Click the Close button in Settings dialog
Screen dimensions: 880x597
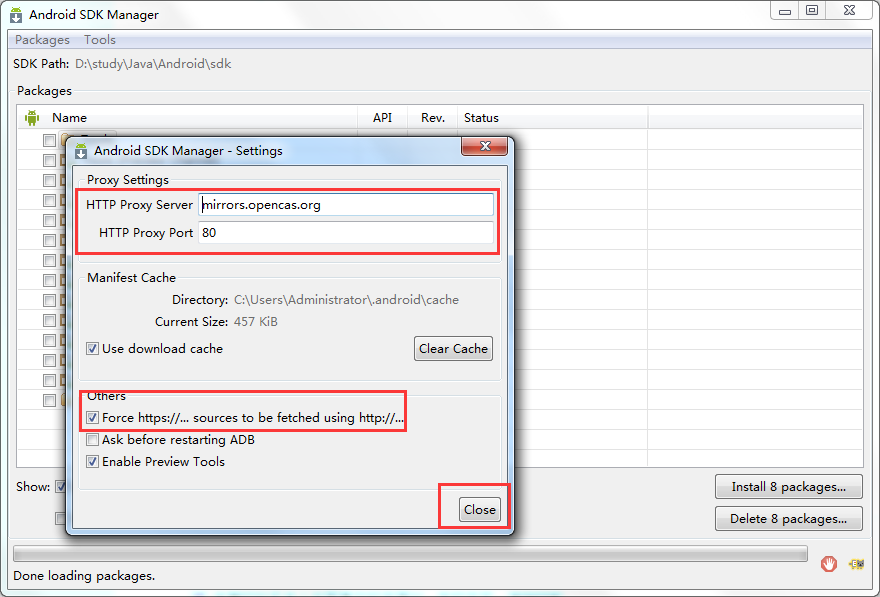coord(480,509)
